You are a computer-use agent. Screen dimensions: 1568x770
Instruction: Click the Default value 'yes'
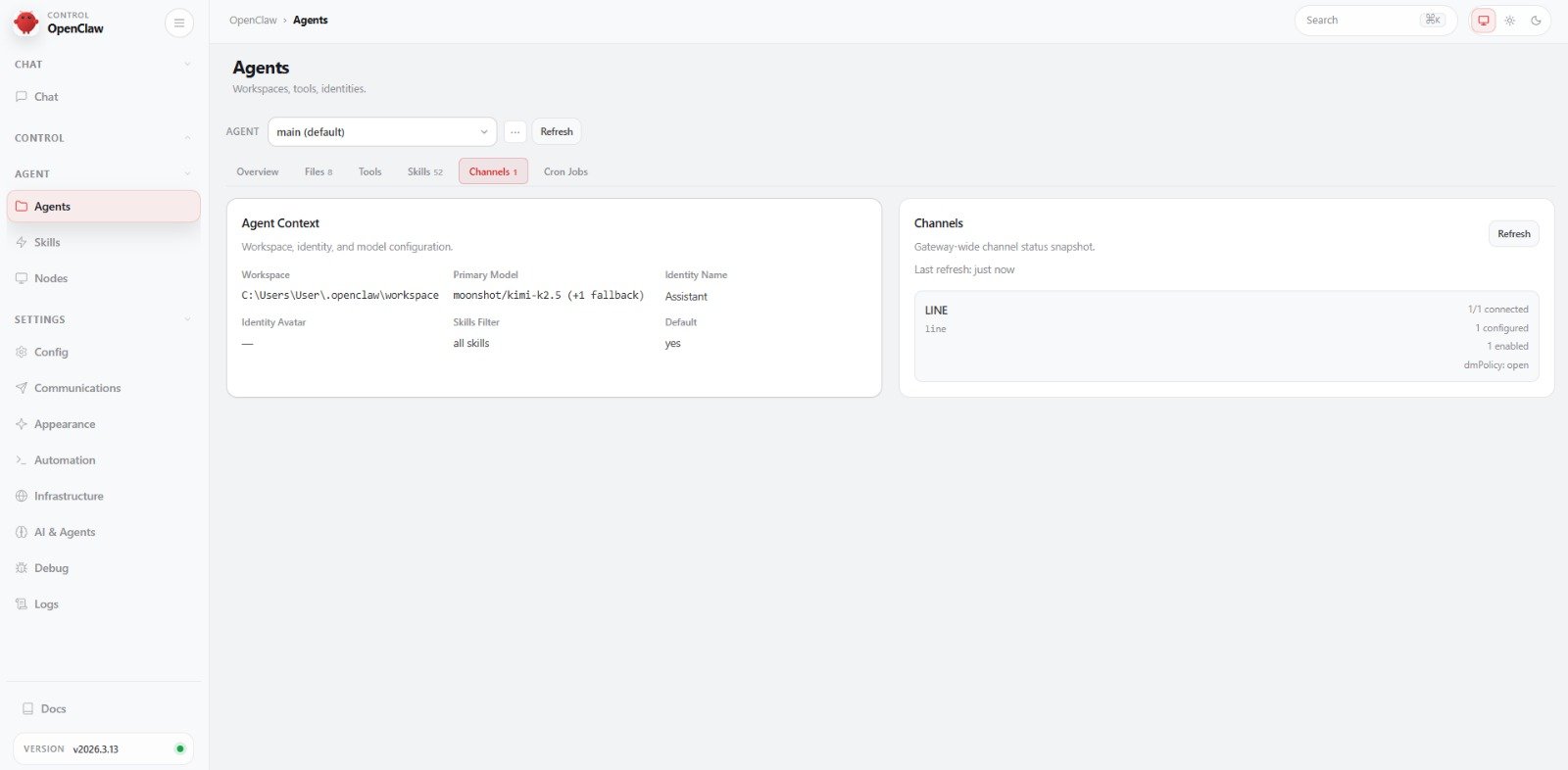tap(672, 344)
